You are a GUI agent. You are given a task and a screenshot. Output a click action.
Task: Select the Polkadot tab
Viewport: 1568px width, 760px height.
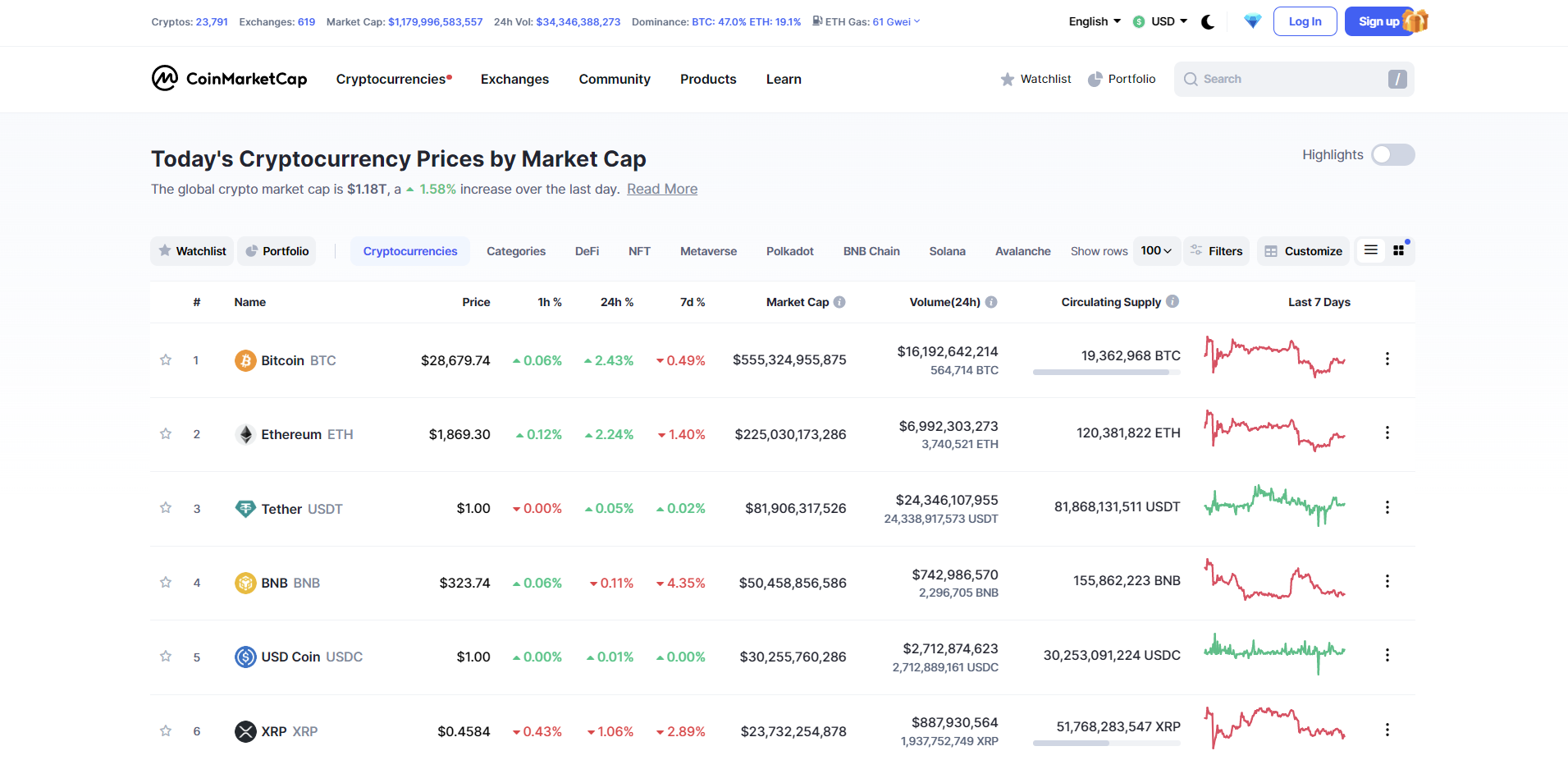(790, 251)
